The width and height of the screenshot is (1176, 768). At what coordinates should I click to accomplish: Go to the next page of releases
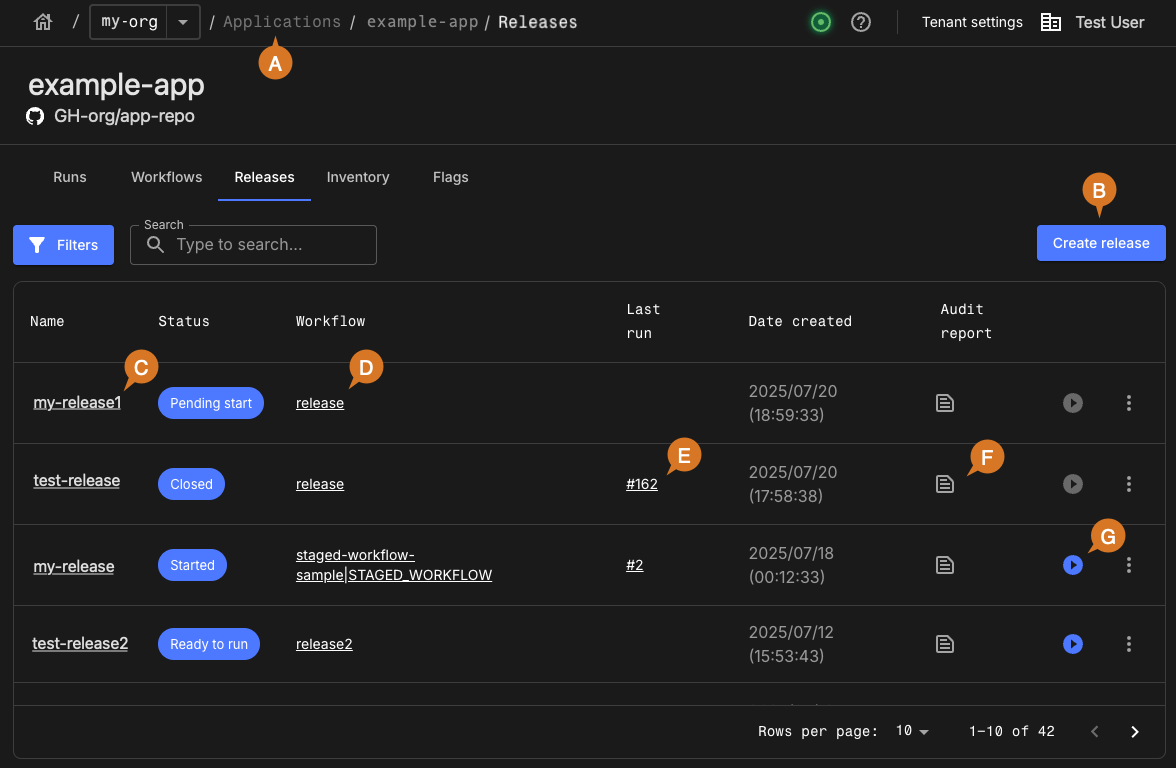(1135, 731)
